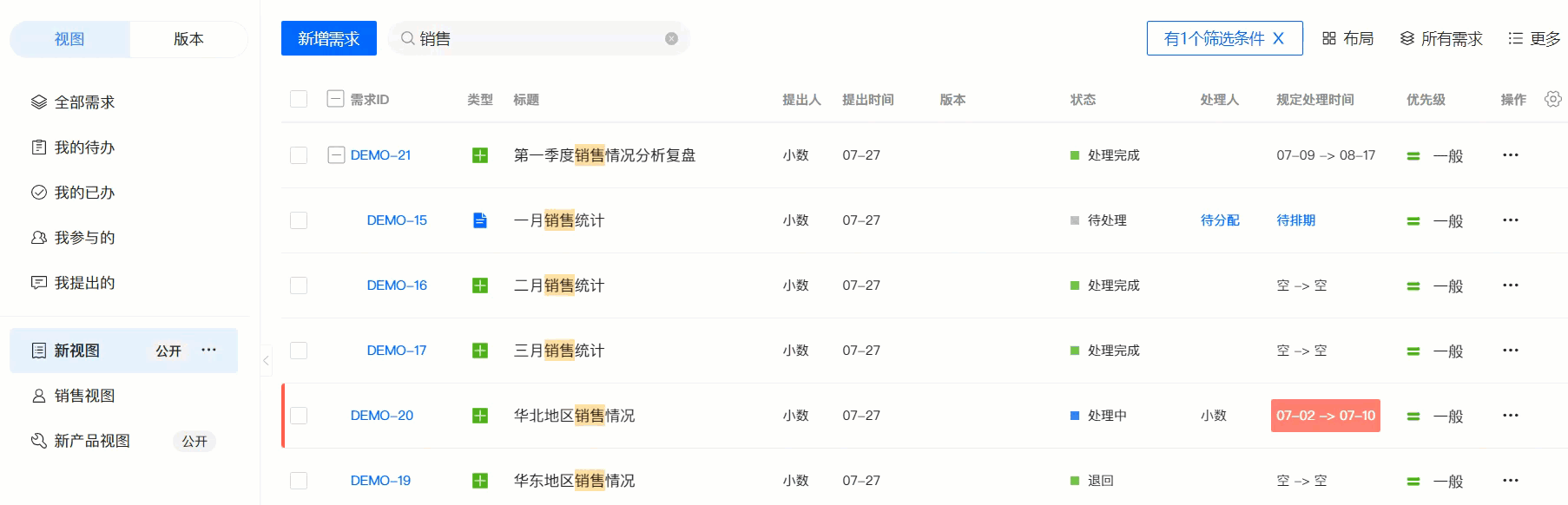Open more options for 新视图
Viewport: 1568px width, 505px height.
[x=209, y=350]
